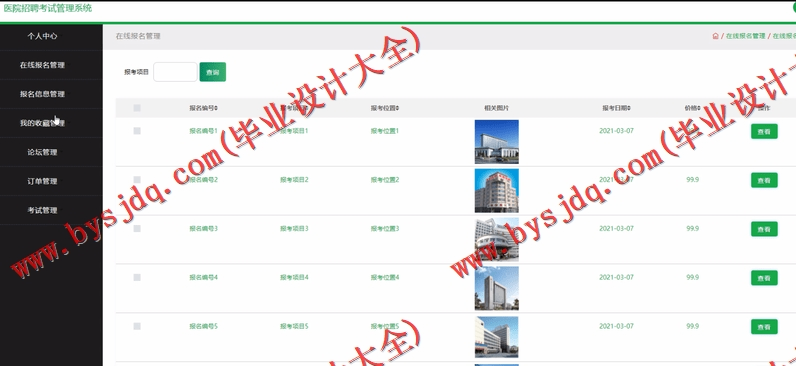Sort by 报考日期 column header
The height and width of the screenshot is (366, 796).
coord(617,108)
